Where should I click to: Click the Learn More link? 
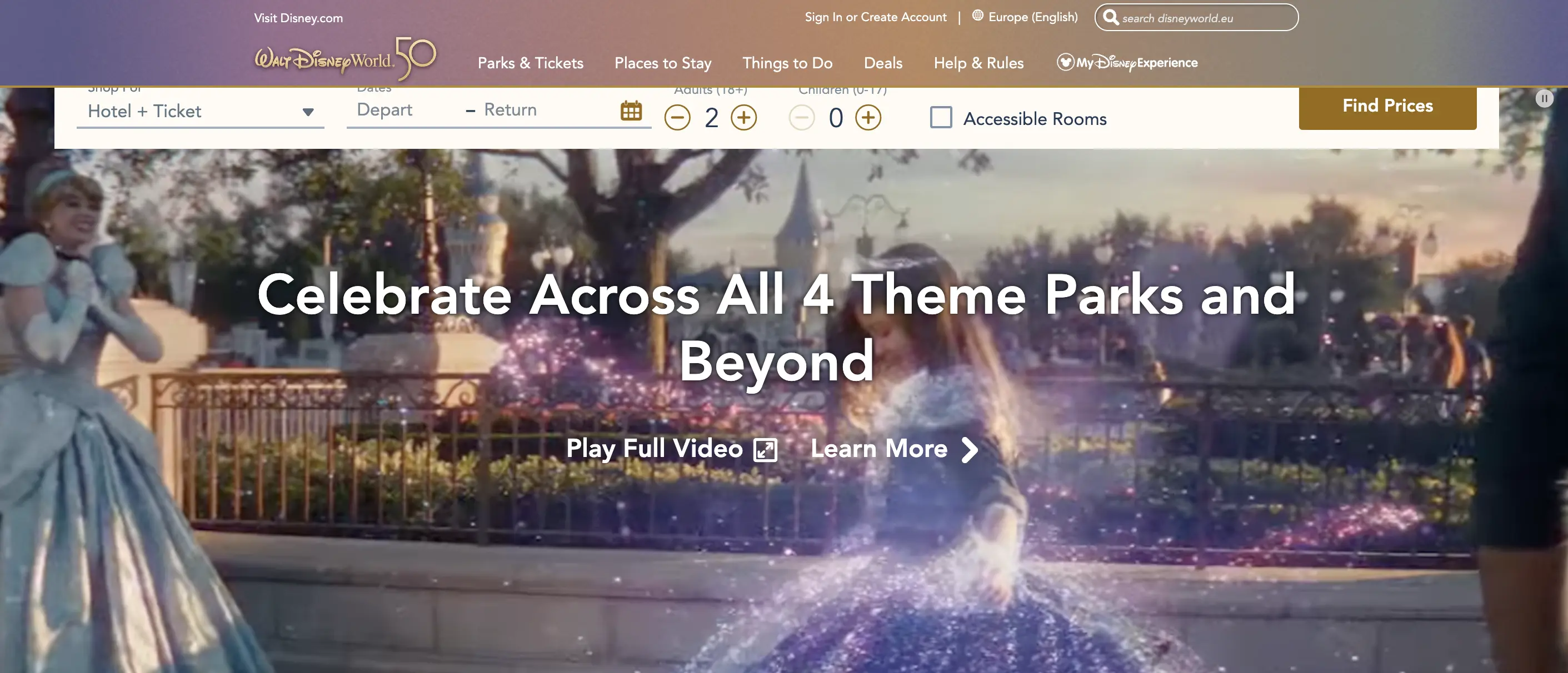879,449
